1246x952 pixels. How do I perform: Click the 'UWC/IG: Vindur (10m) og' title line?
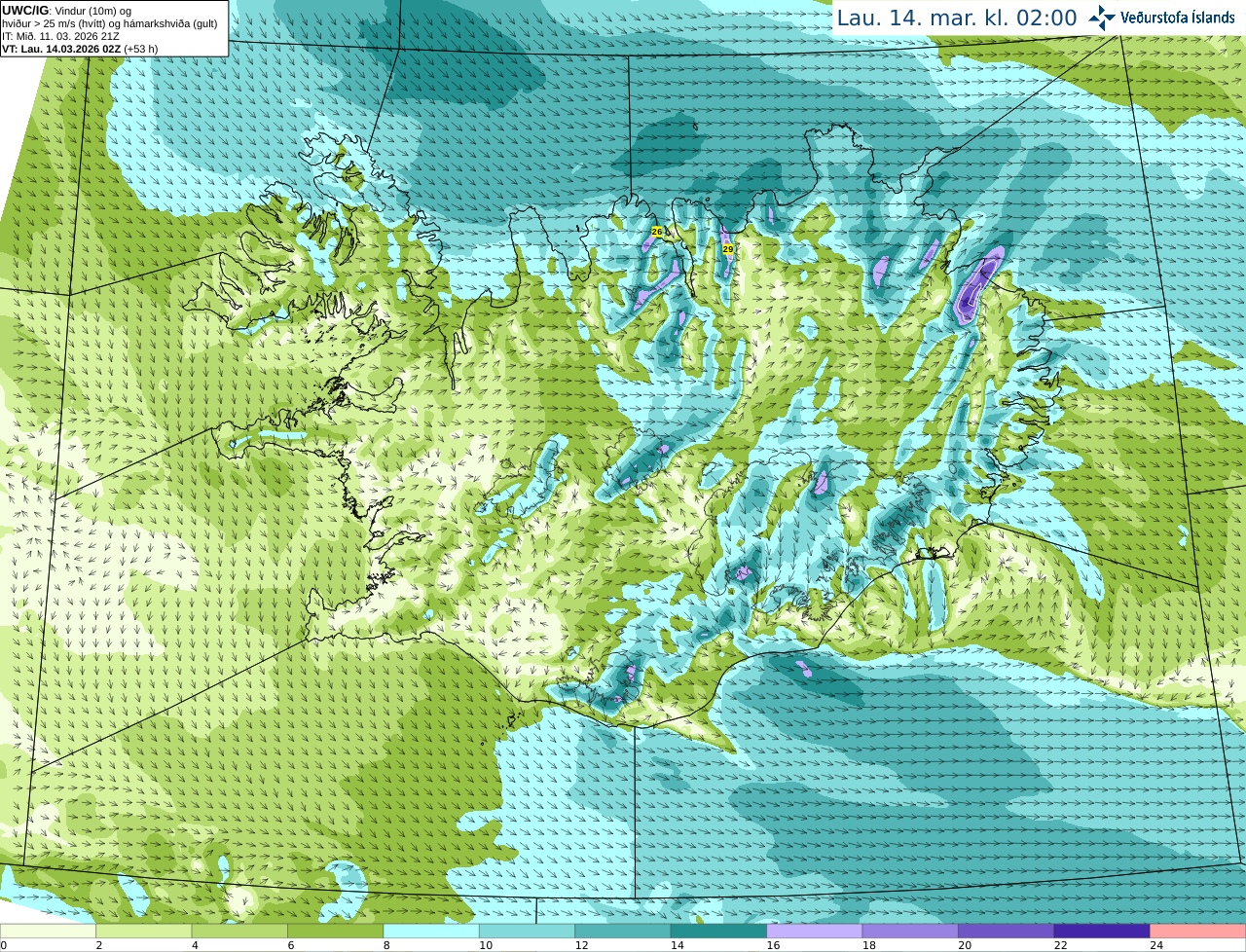[66, 11]
